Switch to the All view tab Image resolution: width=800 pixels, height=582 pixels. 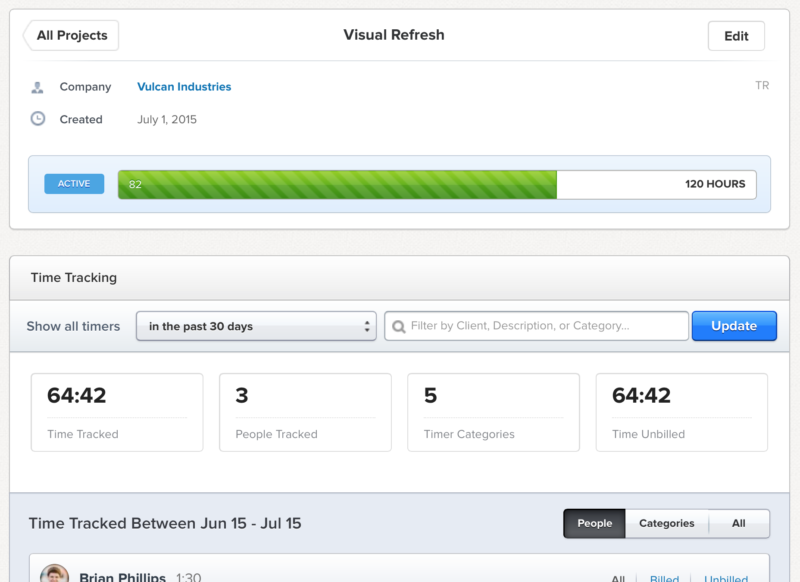coord(739,523)
